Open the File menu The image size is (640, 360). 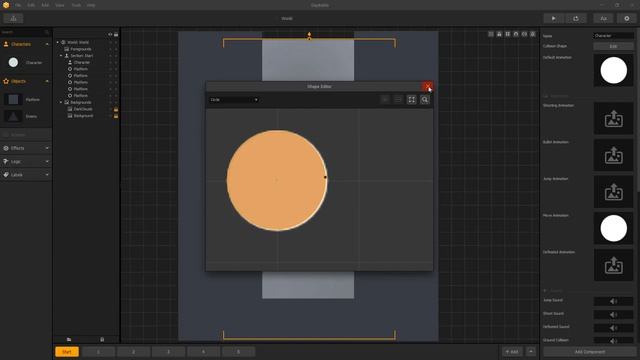coord(18,5)
